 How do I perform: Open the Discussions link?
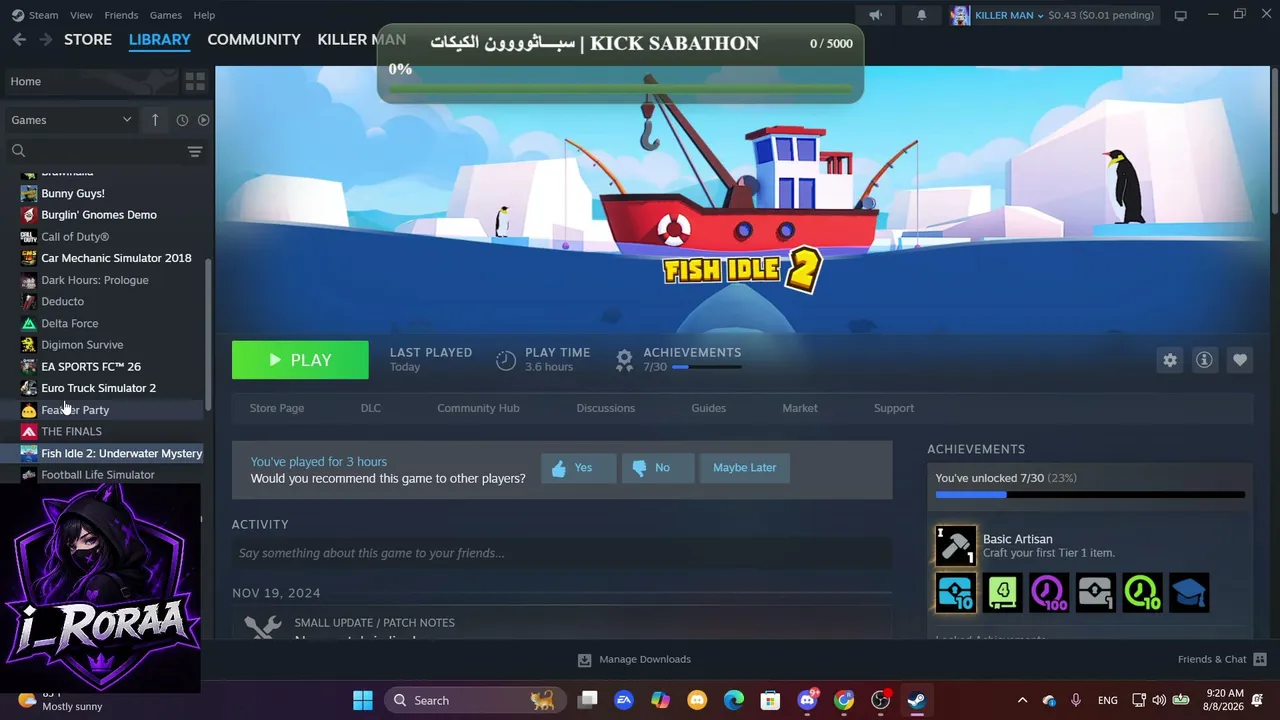pos(605,408)
